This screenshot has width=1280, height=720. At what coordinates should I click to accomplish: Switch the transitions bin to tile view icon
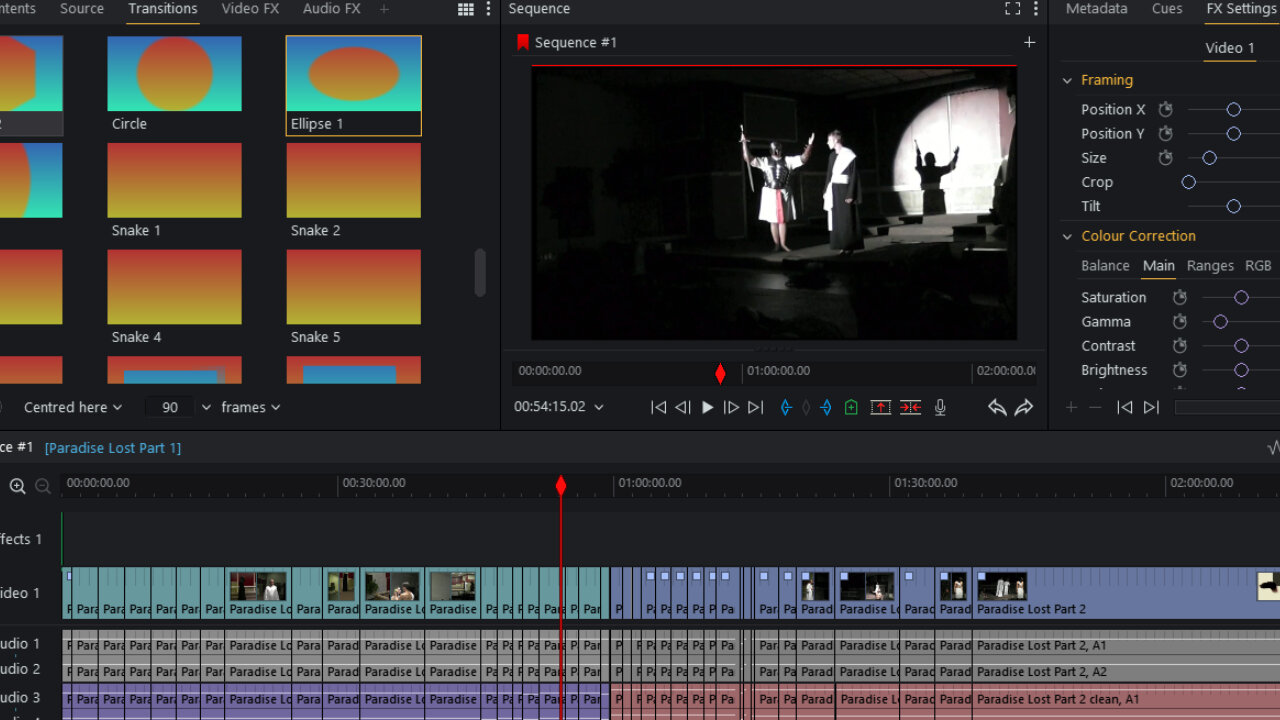point(466,9)
